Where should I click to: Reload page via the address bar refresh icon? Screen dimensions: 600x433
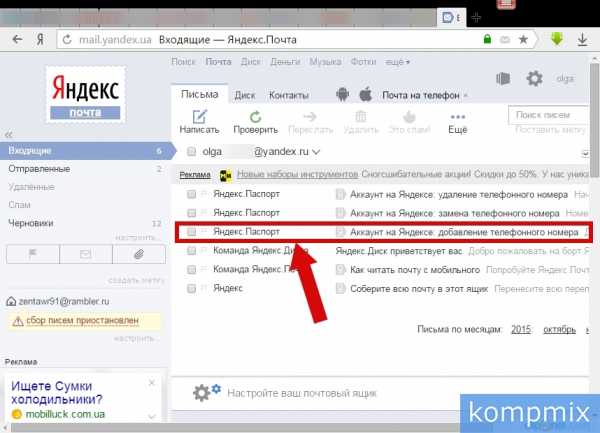pyautogui.click(x=67, y=39)
